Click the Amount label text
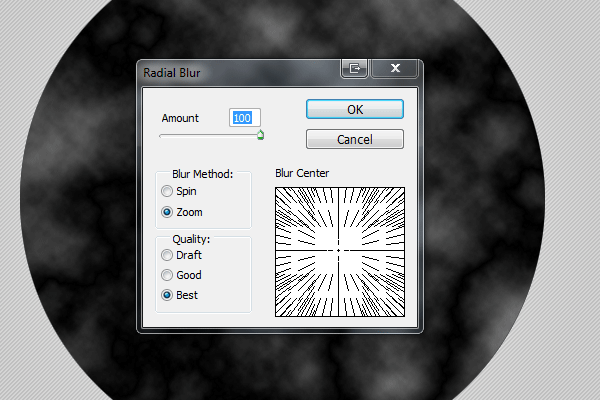 (180, 118)
